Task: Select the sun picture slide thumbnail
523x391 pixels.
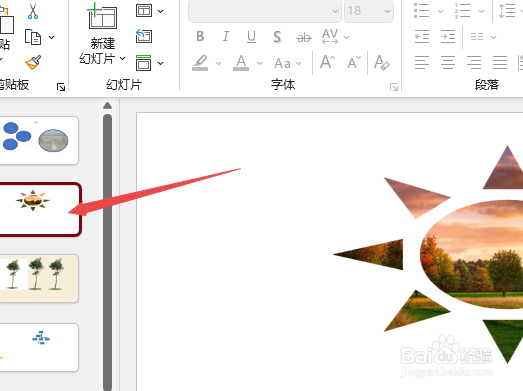Action: pos(40,210)
